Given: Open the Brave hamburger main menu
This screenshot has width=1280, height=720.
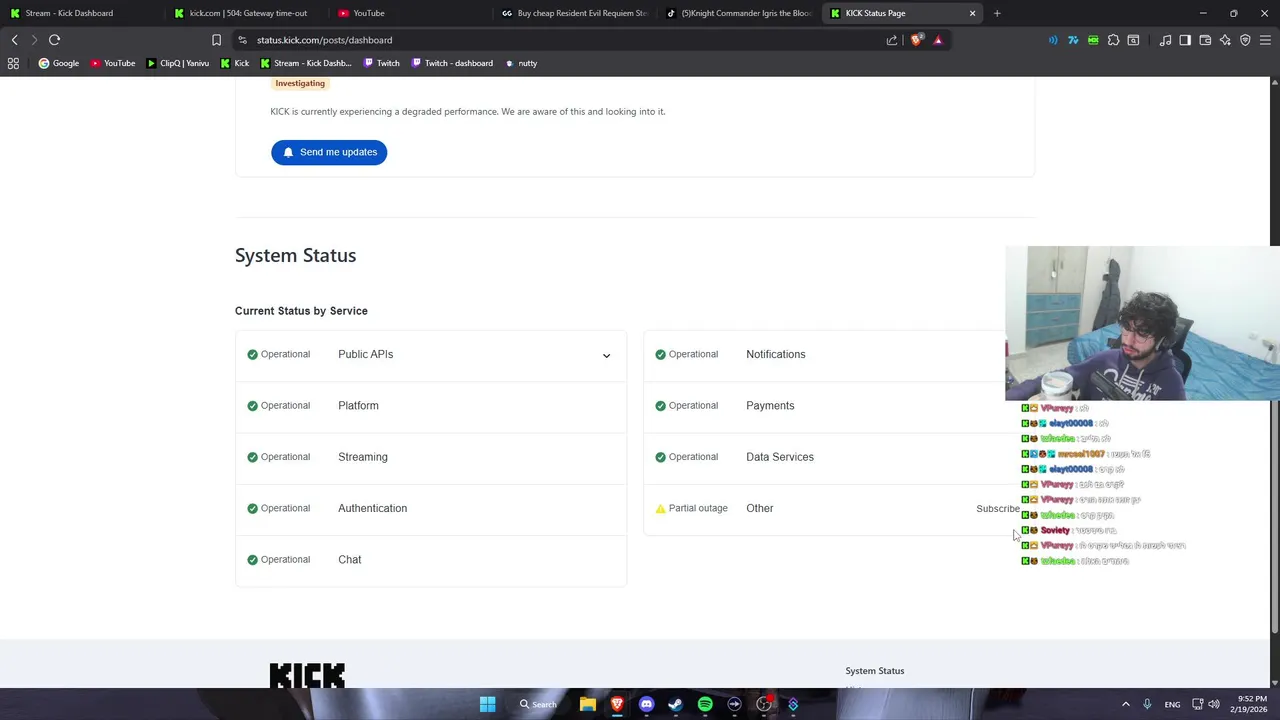Looking at the screenshot, I should pyautogui.click(x=1265, y=40).
